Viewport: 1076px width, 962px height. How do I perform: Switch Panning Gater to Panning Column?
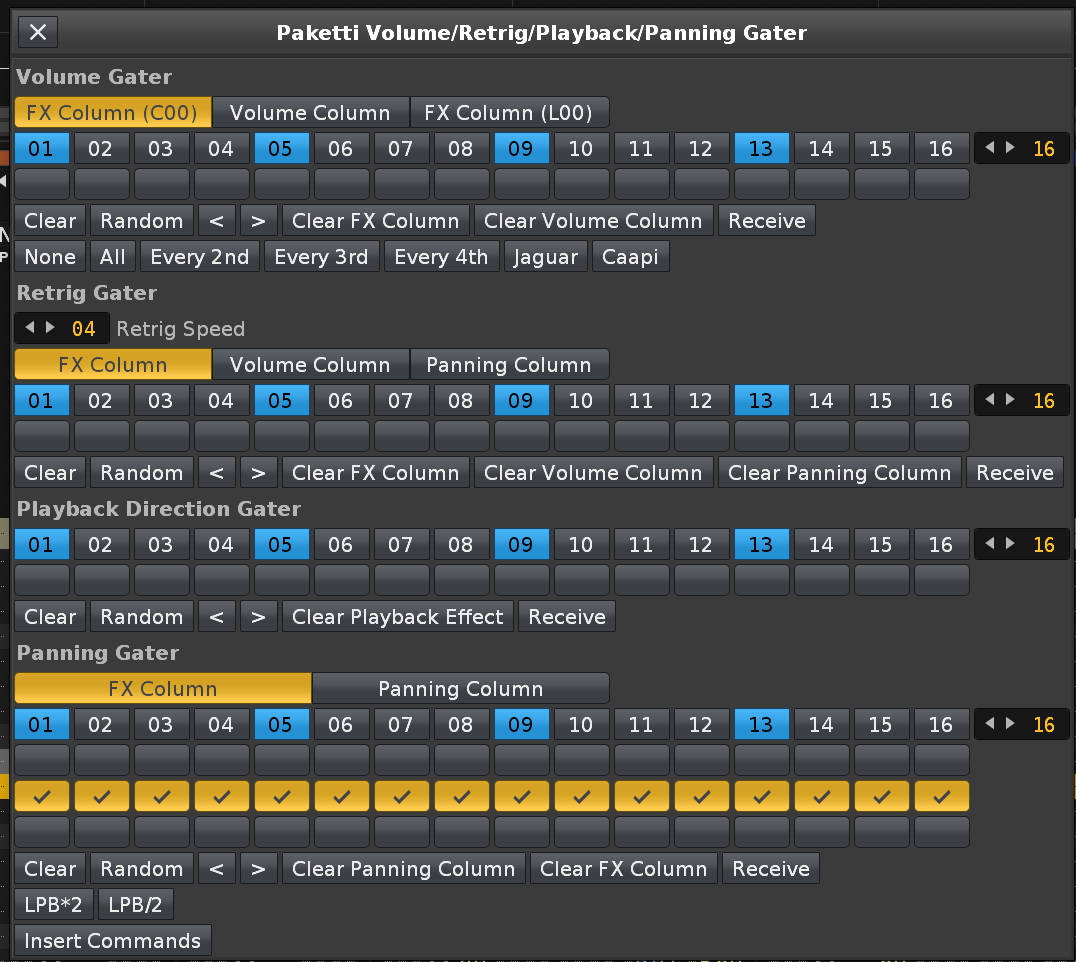click(460, 689)
